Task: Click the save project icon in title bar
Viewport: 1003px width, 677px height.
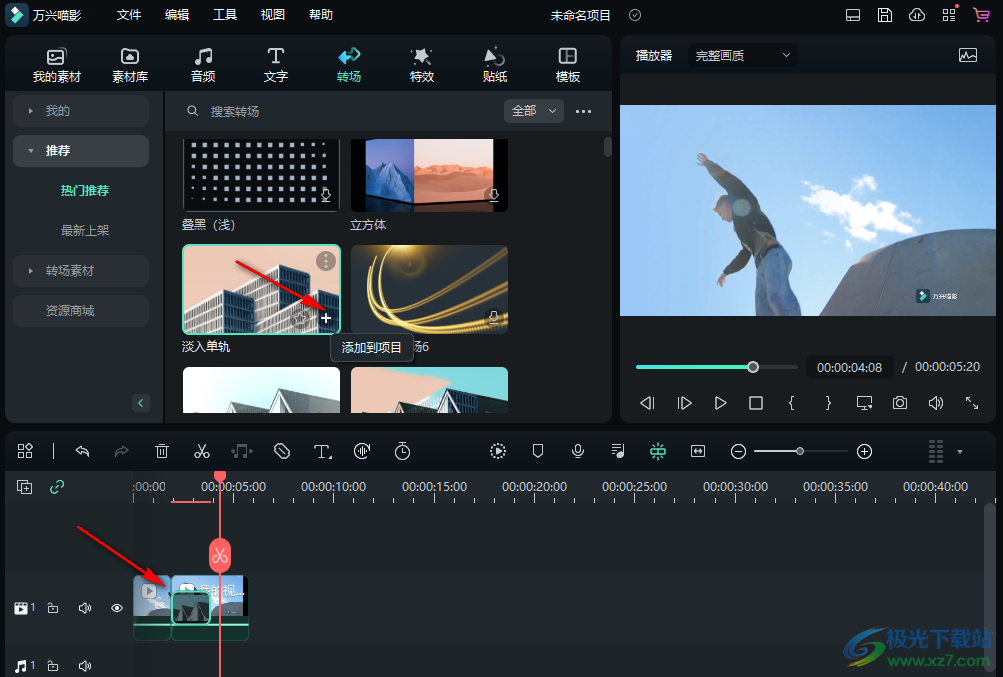Action: coord(885,15)
